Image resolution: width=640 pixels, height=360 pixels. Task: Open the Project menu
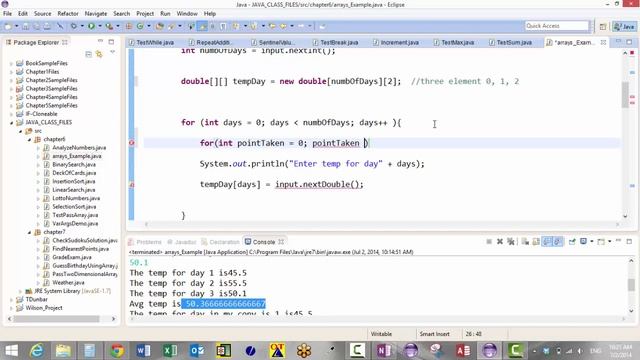pyautogui.click(x=145, y=13)
